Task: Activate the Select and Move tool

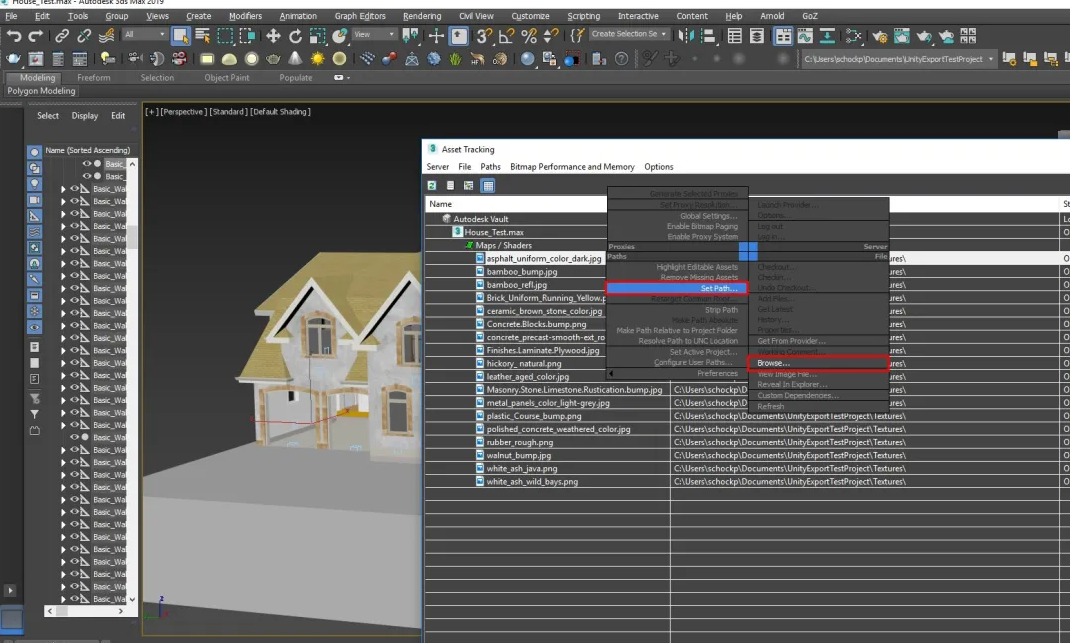Action: [x=273, y=35]
